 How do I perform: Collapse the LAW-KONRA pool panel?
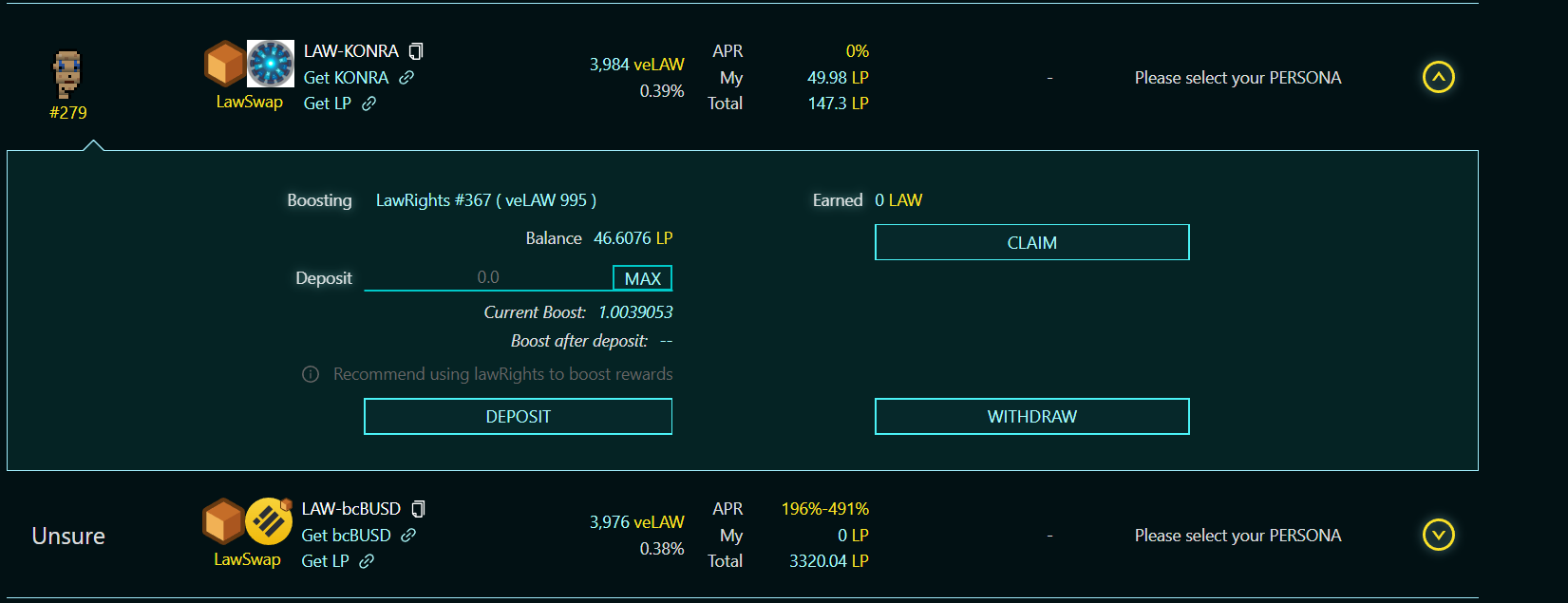pos(1439,77)
